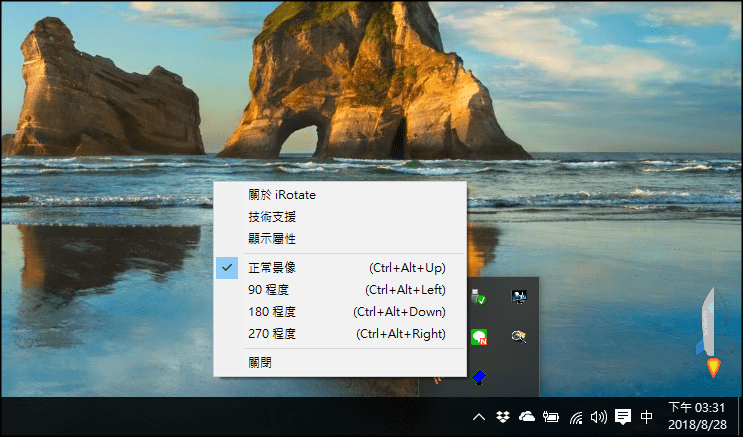The height and width of the screenshot is (437, 743).
Task: Open 顯示屬性 display properties
Action: tap(340, 239)
